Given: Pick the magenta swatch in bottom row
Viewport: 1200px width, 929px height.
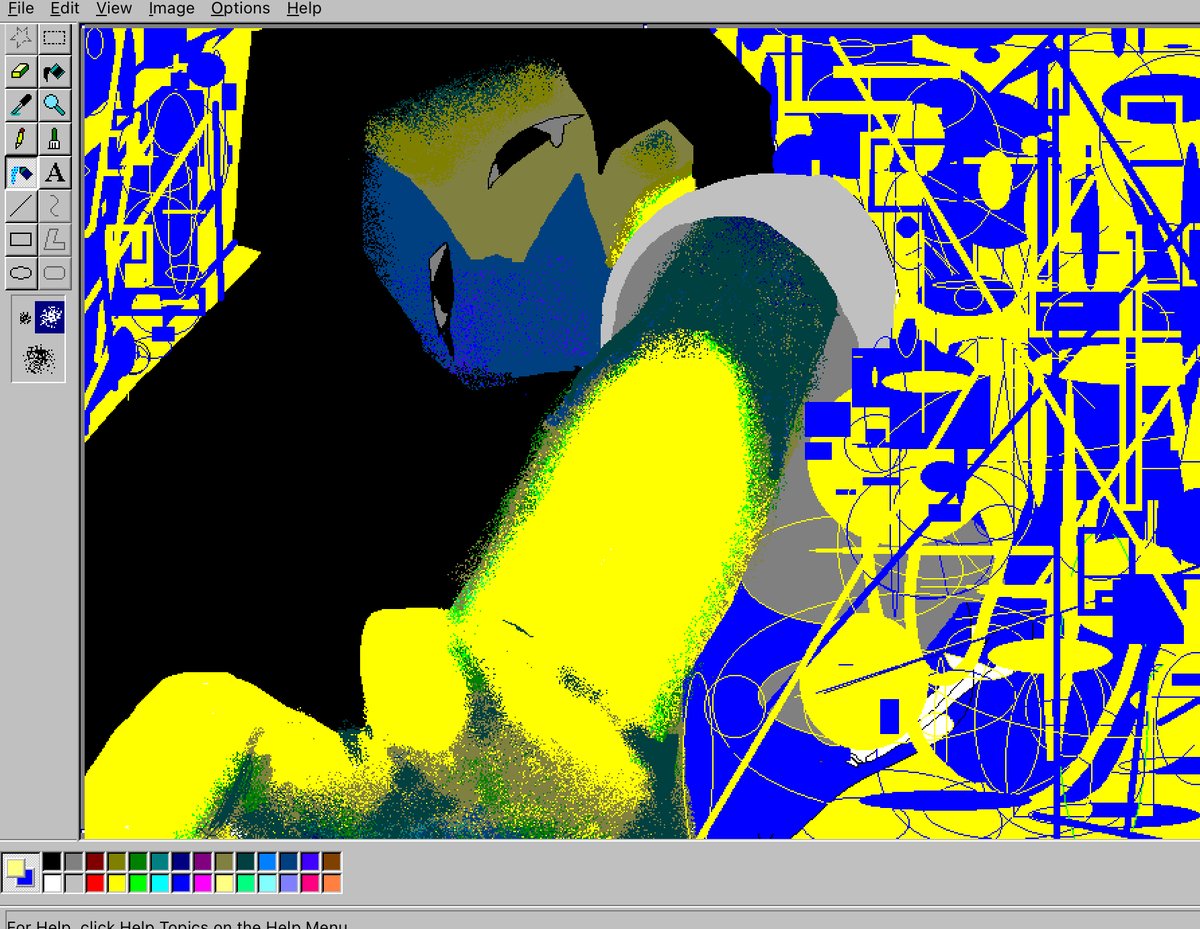Looking at the screenshot, I should [x=202, y=883].
